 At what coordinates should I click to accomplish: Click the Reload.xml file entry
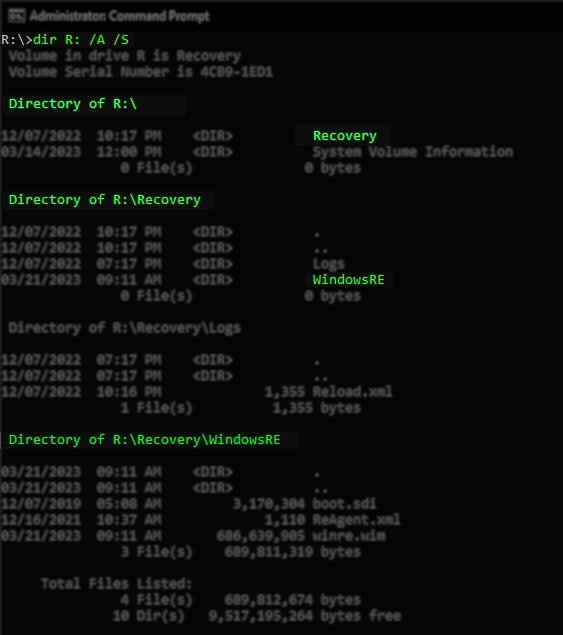[352, 392]
